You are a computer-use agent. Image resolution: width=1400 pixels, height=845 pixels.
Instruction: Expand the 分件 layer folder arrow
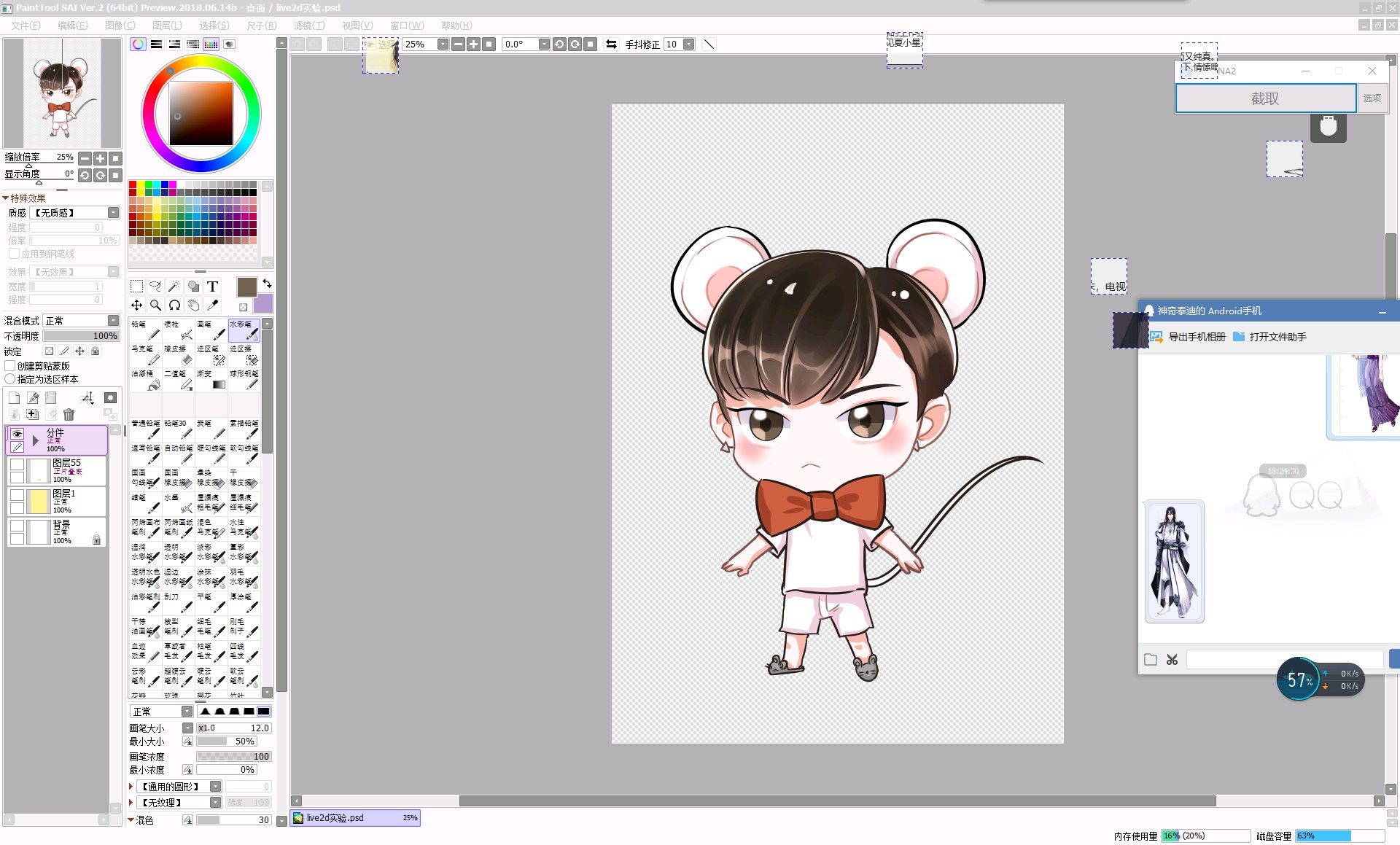coord(35,440)
